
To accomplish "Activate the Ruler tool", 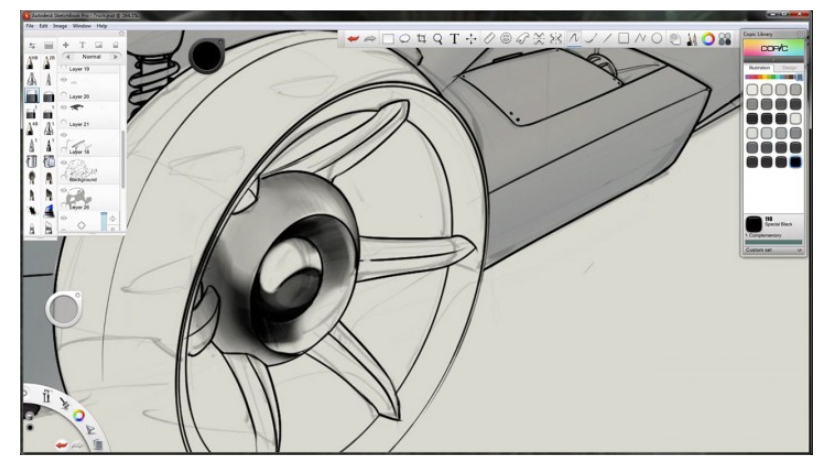I will point(488,38).
